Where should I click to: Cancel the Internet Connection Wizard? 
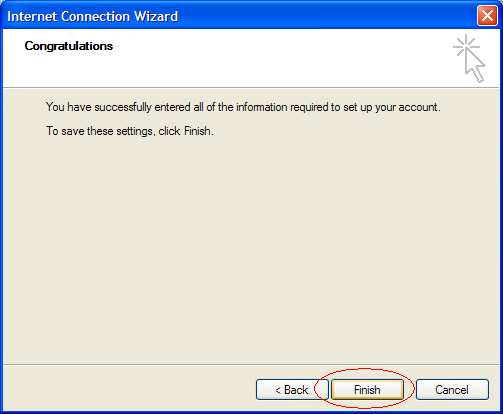pos(452,389)
